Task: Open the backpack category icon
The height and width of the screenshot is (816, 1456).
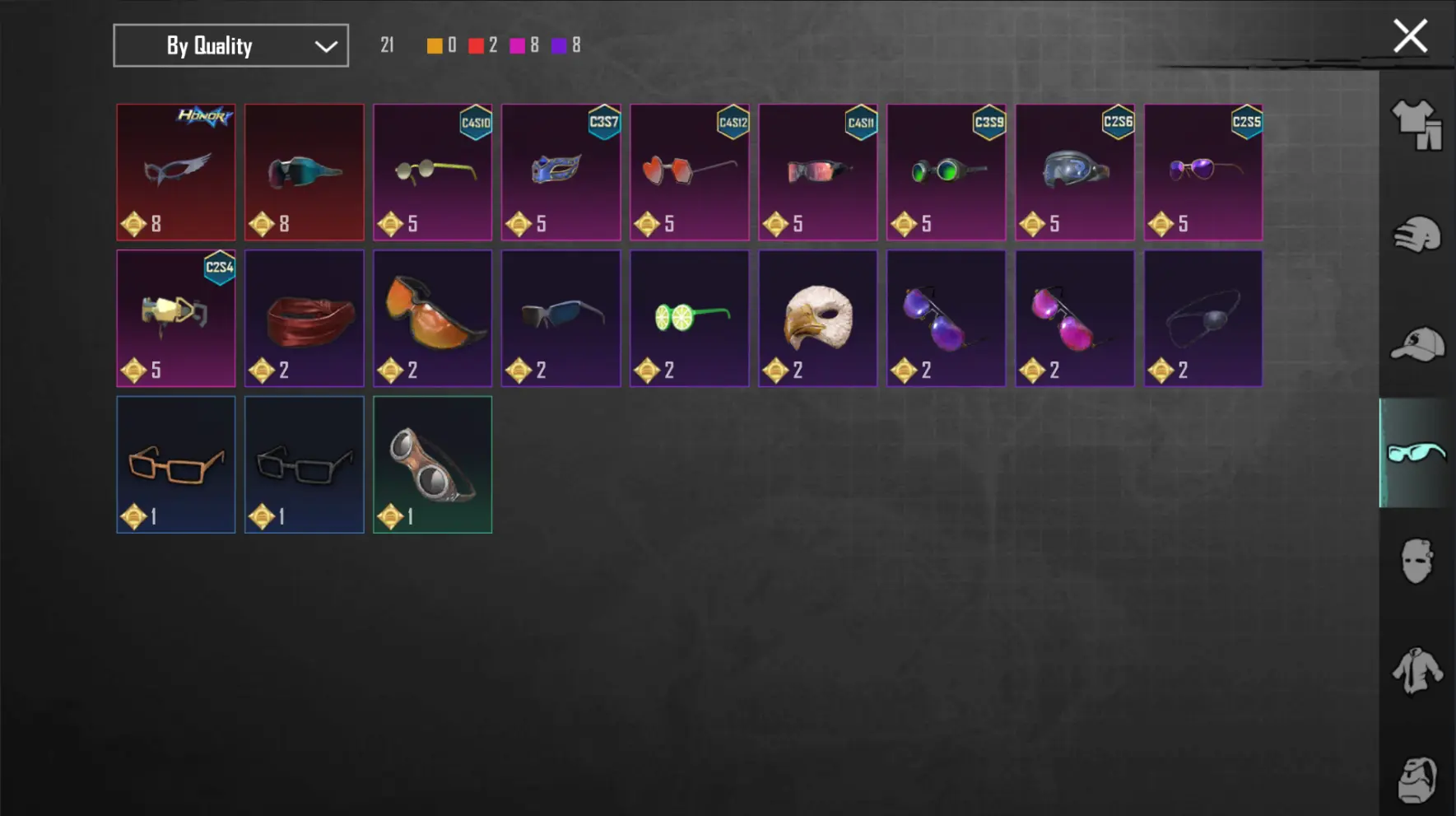Action: coord(1417,779)
